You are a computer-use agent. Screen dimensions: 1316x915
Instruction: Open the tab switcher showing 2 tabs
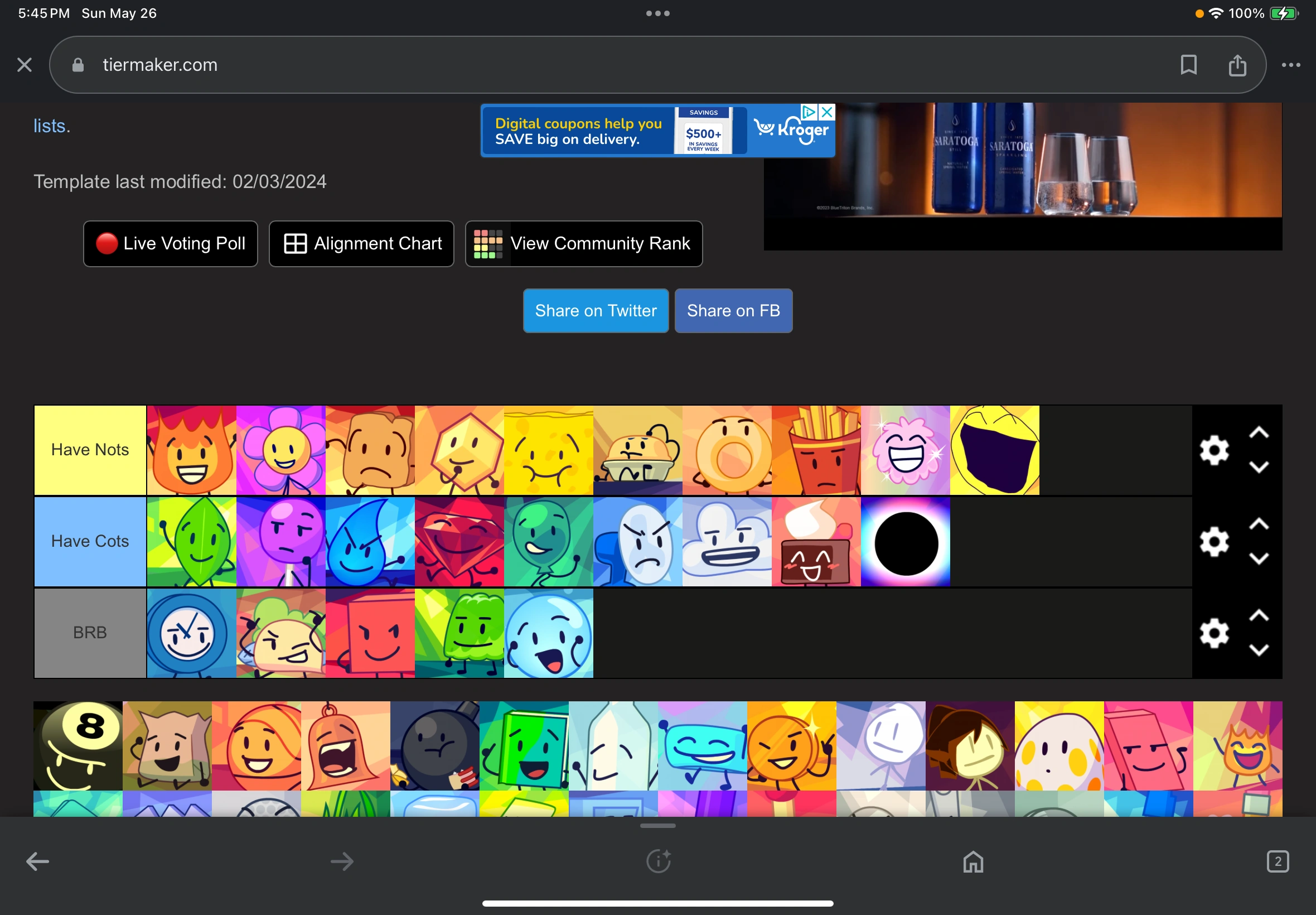[1278, 860]
